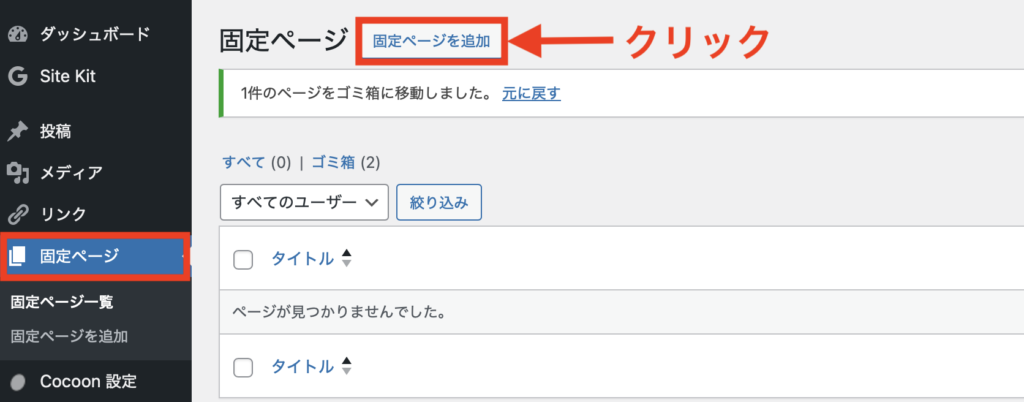Click the Cocoon 設定 circle icon
This screenshot has height=402, width=1024.
point(17,381)
